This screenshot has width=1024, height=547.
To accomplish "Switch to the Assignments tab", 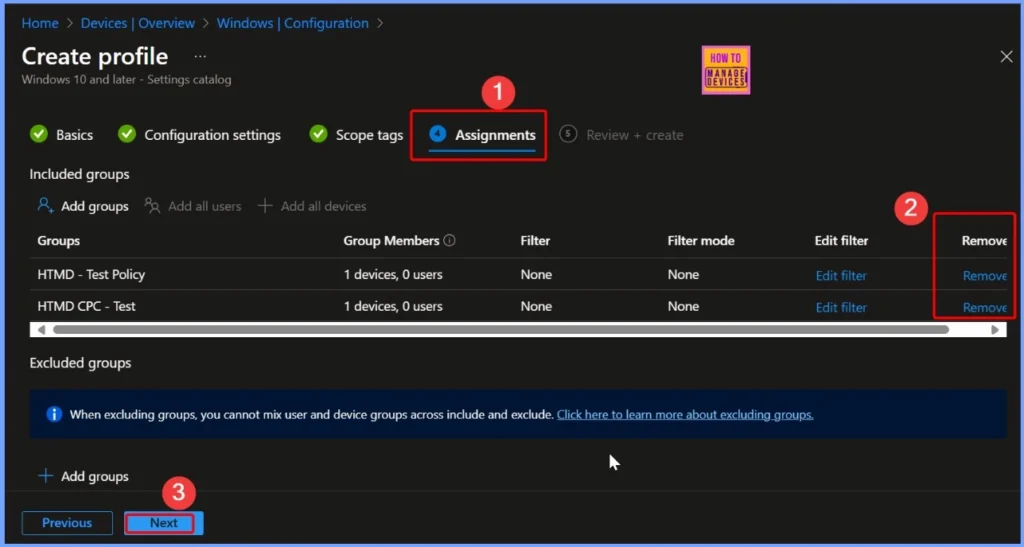I will tap(494, 135).
